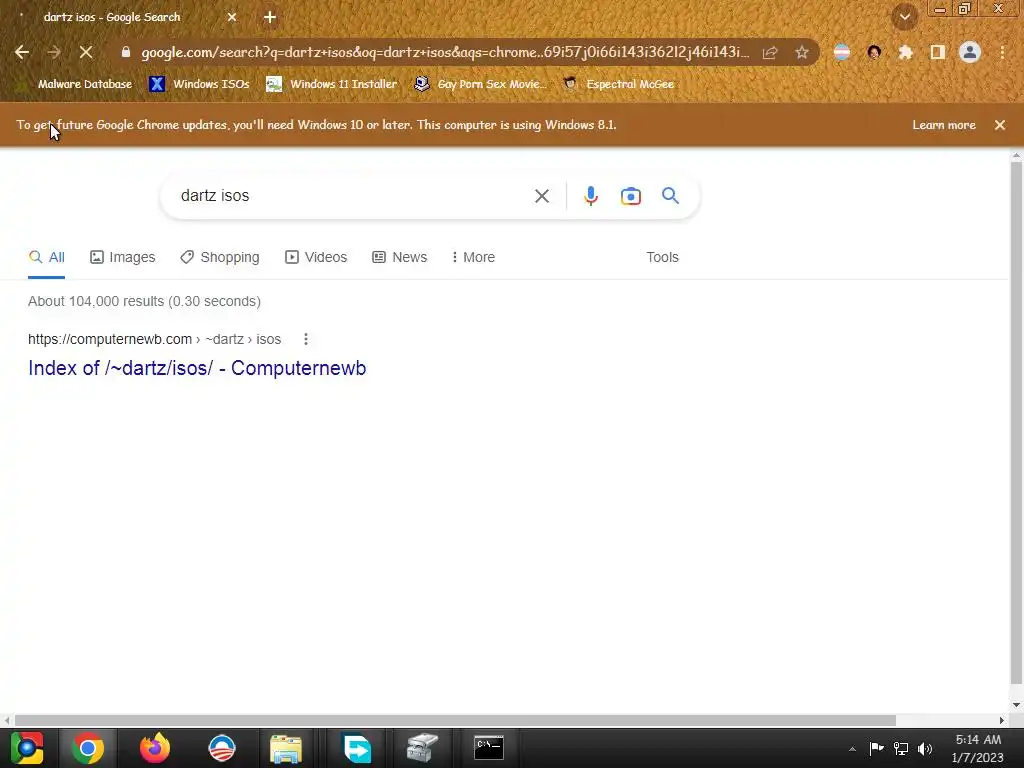Open Windows ISOs bookmark
Viewport: 1024px width, 768px height.
[199, 84]
